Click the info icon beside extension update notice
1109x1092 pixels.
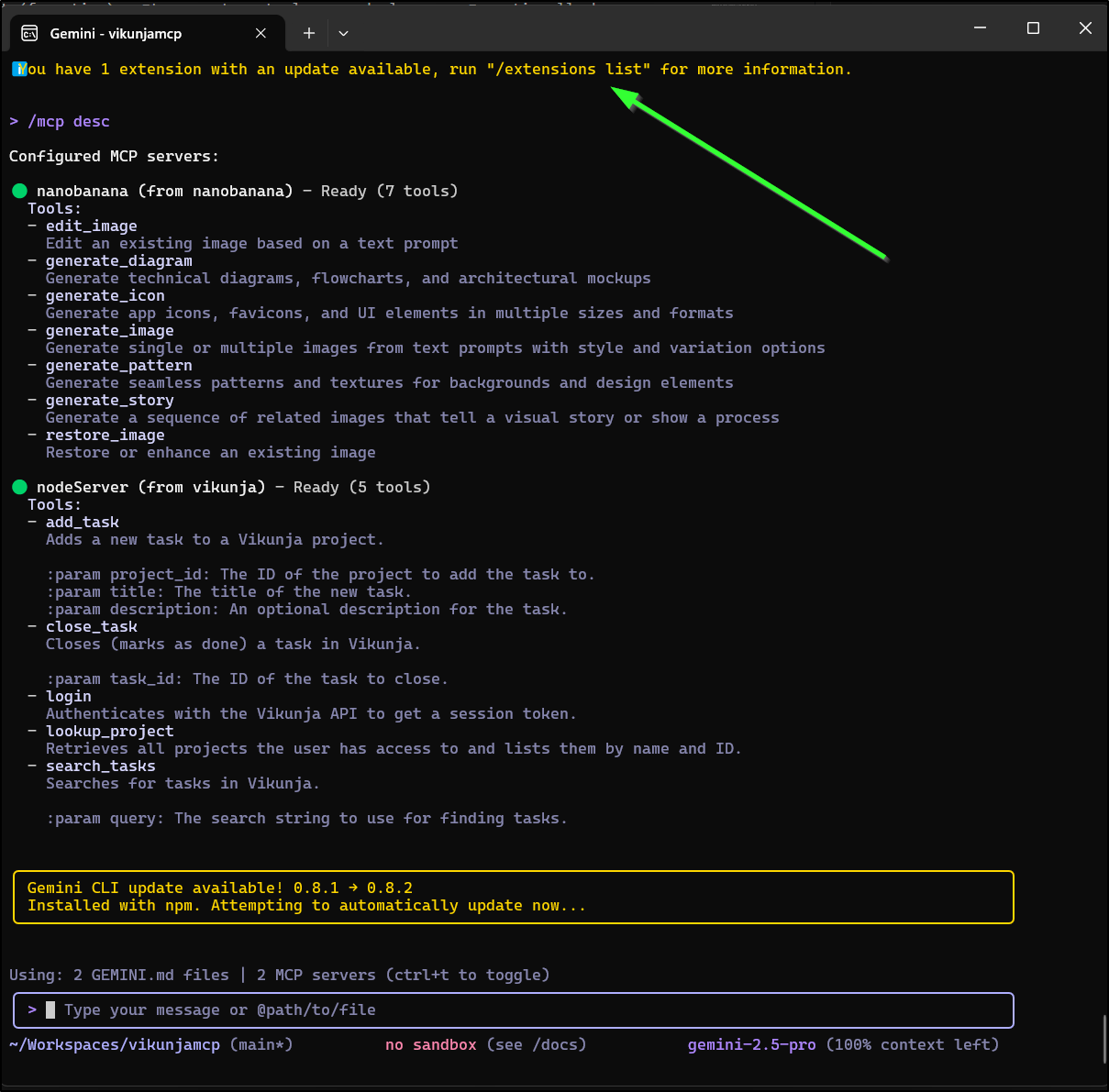pyautogui.click(x=18, y=69)
